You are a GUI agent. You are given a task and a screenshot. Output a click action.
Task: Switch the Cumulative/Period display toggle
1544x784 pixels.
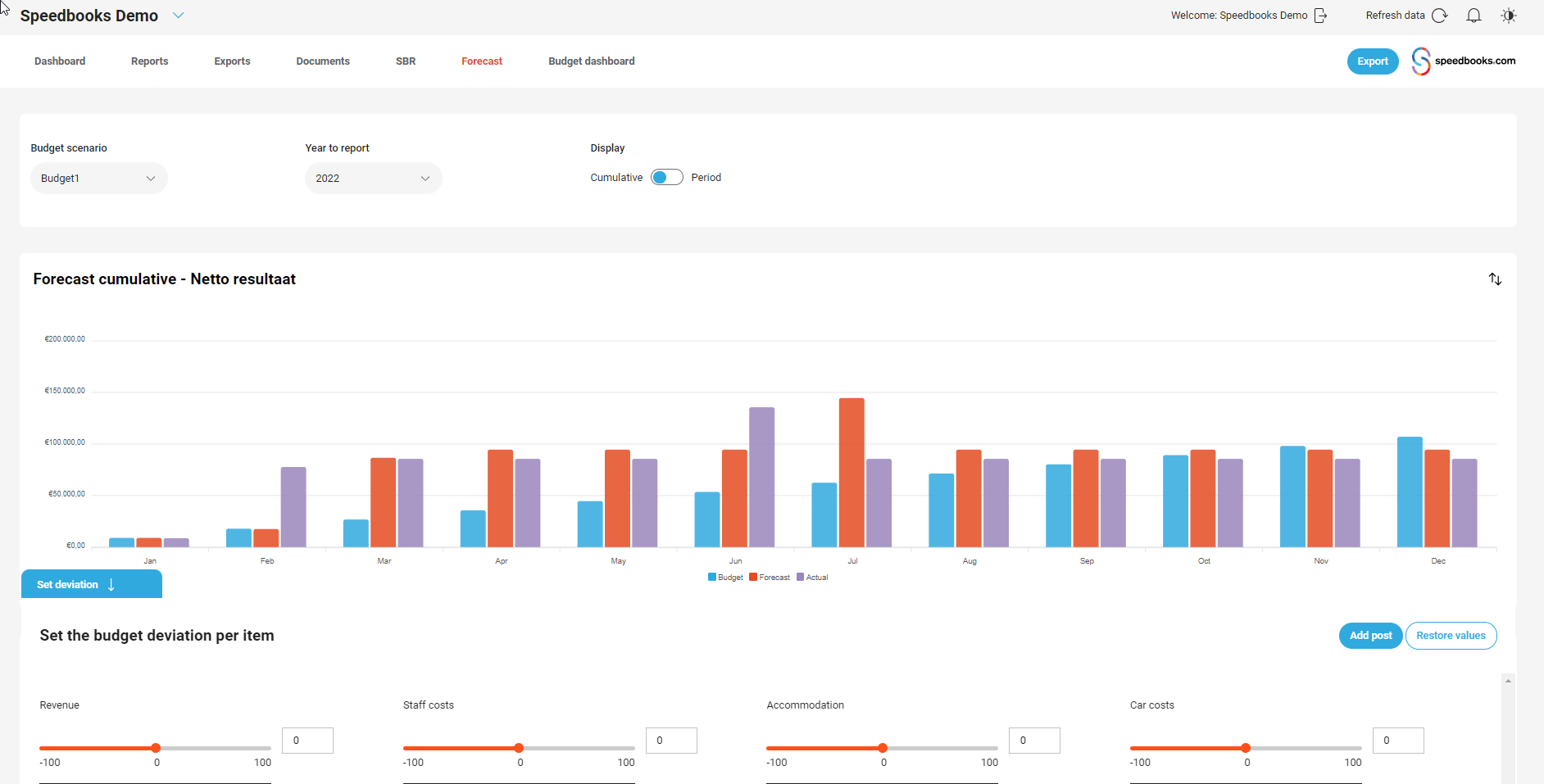[667, 178]
